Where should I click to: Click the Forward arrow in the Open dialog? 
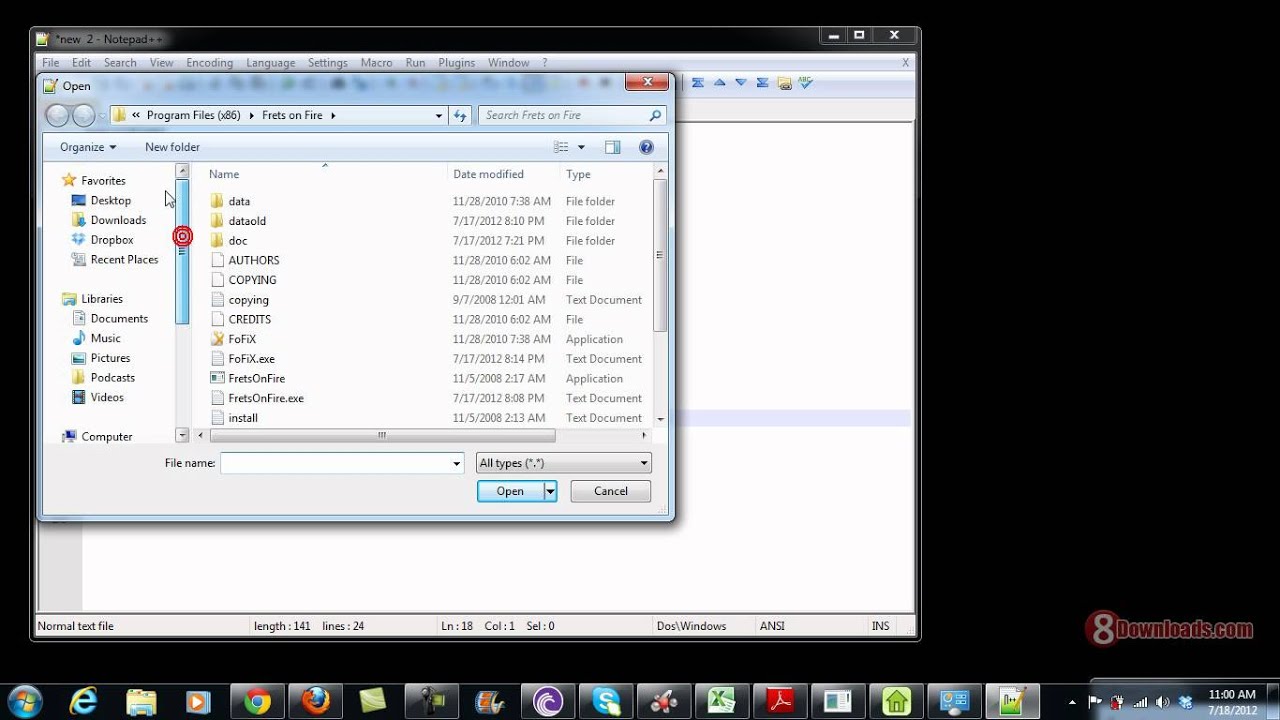(84, 116)
